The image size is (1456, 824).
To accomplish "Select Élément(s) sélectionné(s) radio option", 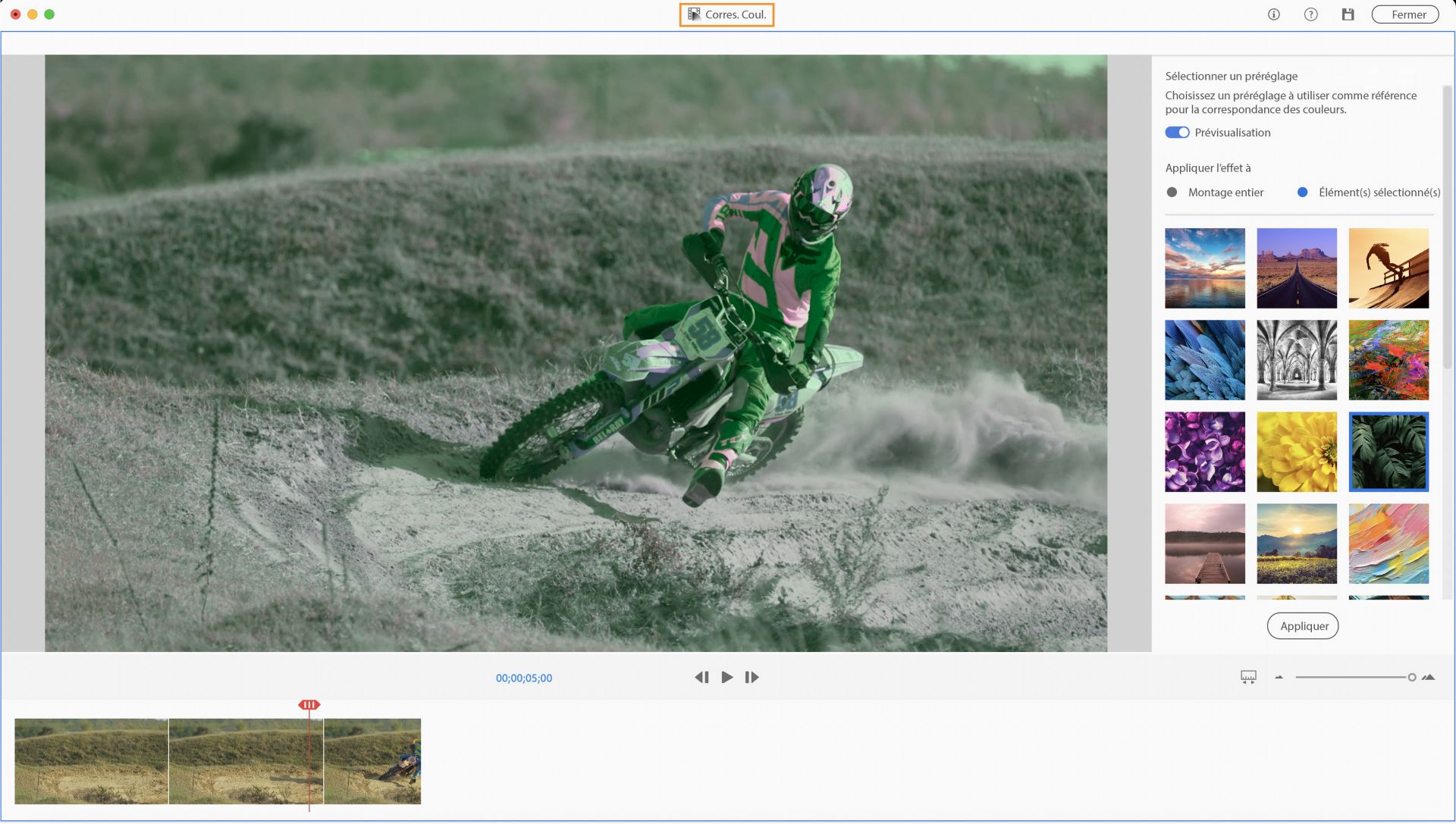I will 1303,193.
